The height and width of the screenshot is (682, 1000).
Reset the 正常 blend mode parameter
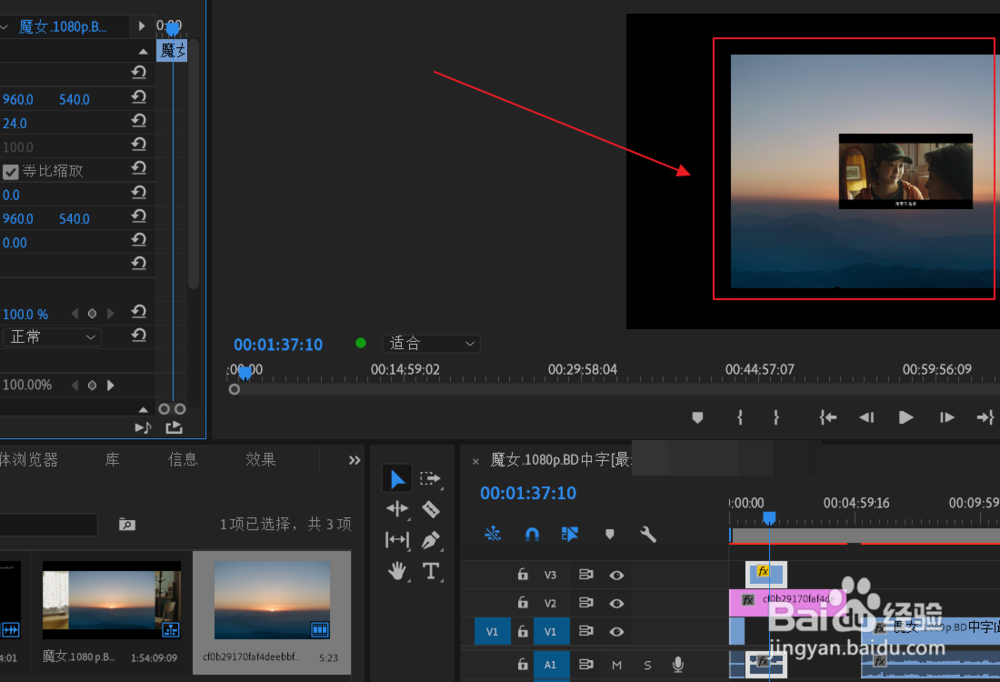(139, 335)
